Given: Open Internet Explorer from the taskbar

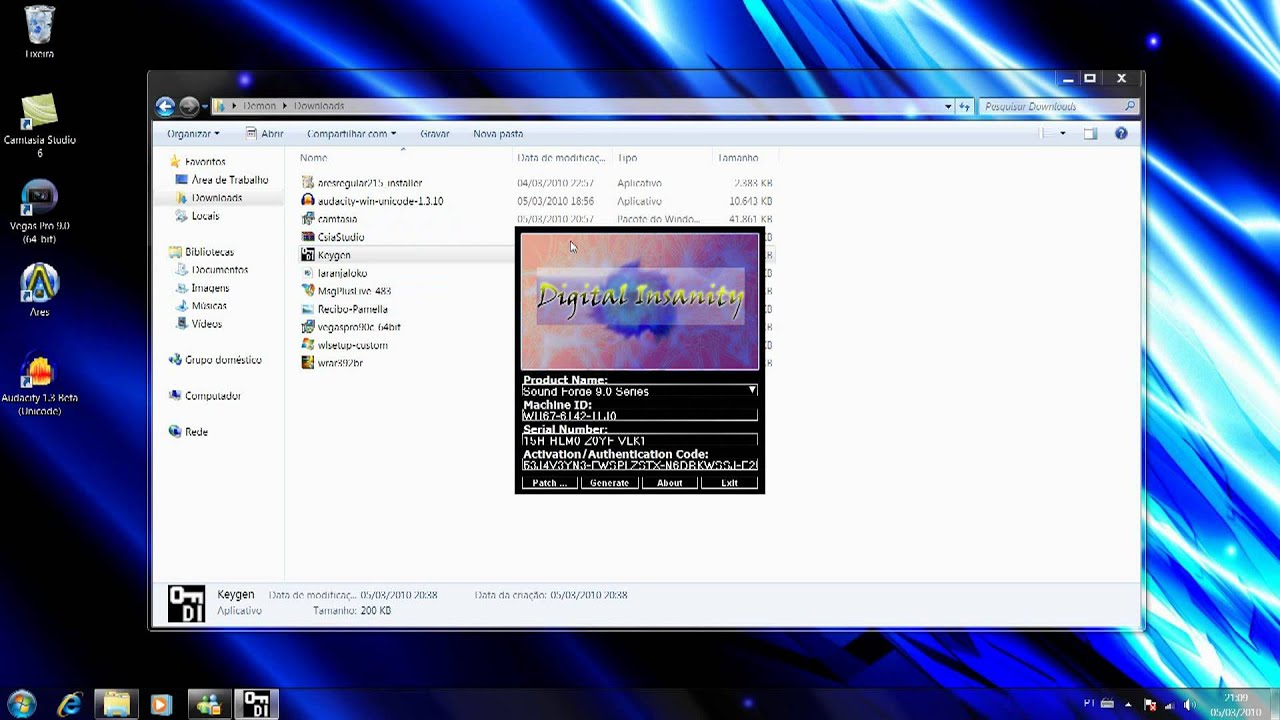Looking at the screenshot, I should (70, 704).
